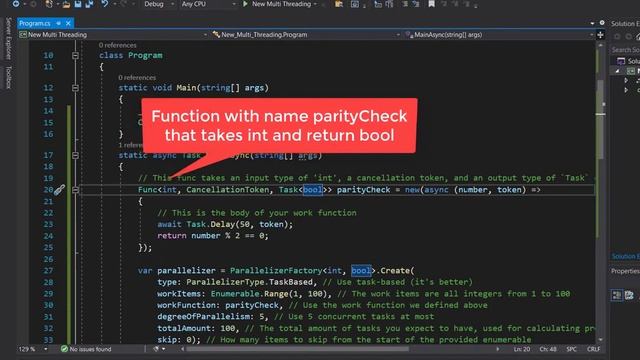Image resolution: width=640 pixels, height=360 pixels.
Task: Open the New_Multi_Threading.Program type dropdown
Action: pos(306,35)
